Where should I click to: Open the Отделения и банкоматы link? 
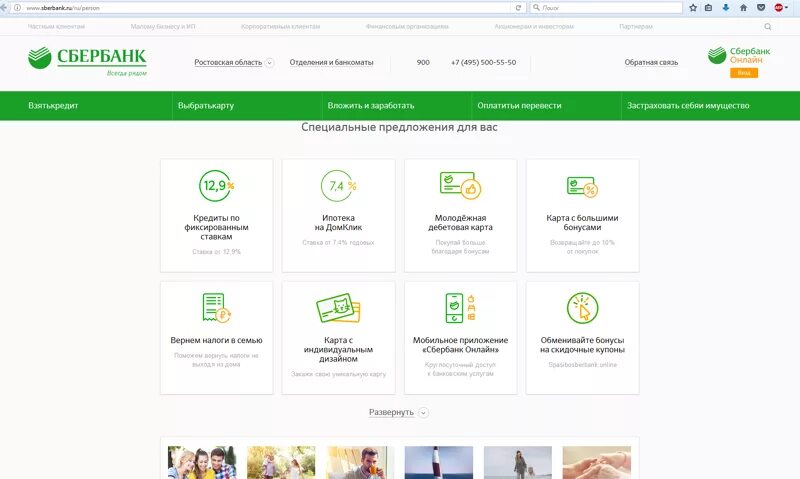tap(331, 62)
